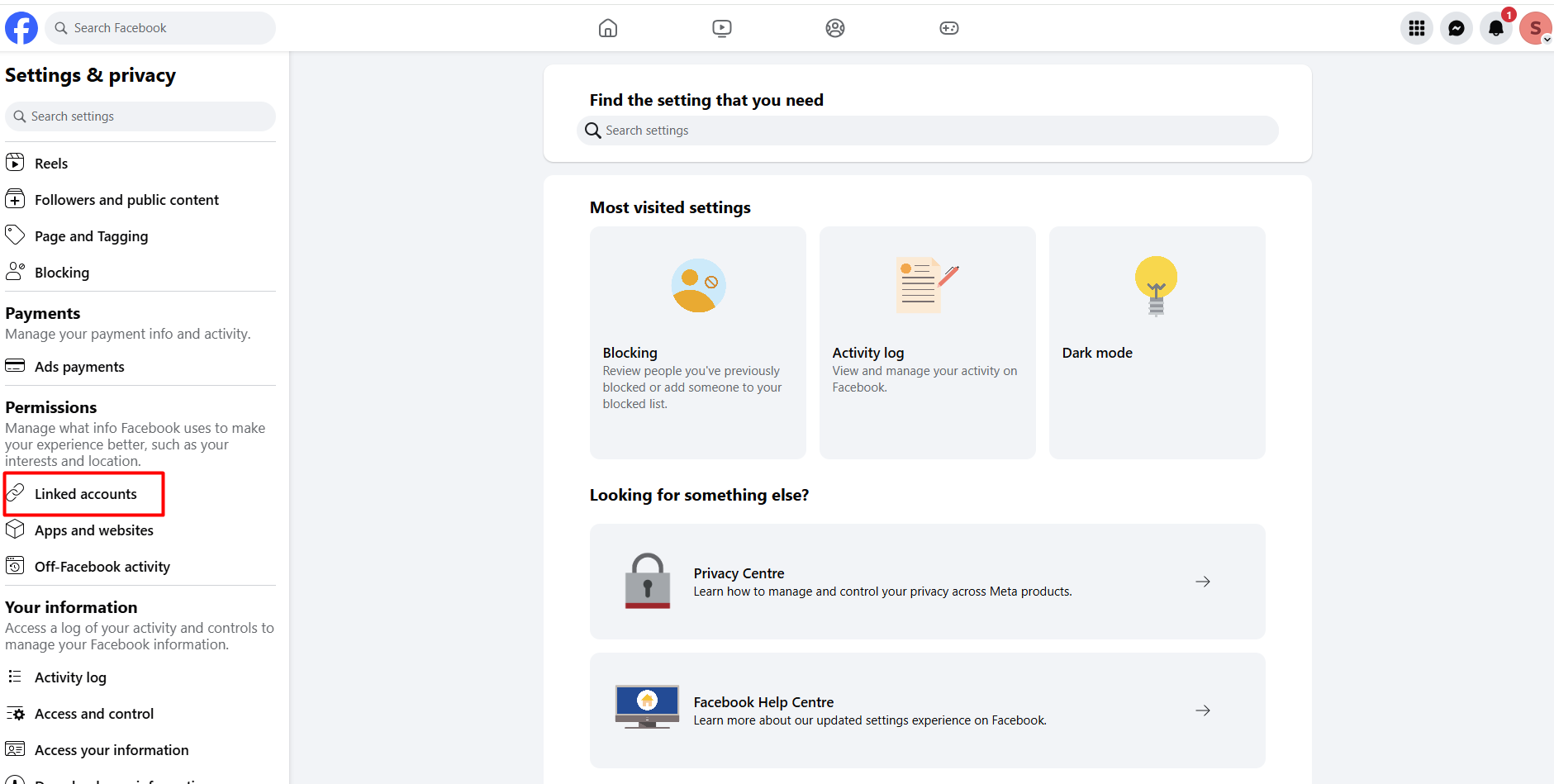This screenshot has width=1554, height=784.
Task: Click the Off-Facebook activity icon
Action: 15,566
